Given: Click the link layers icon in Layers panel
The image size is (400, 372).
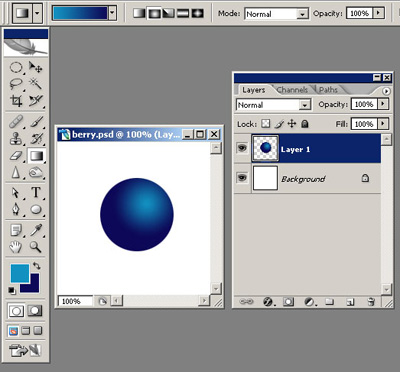Looking at the screenshot, I should [x=247, y=302].
